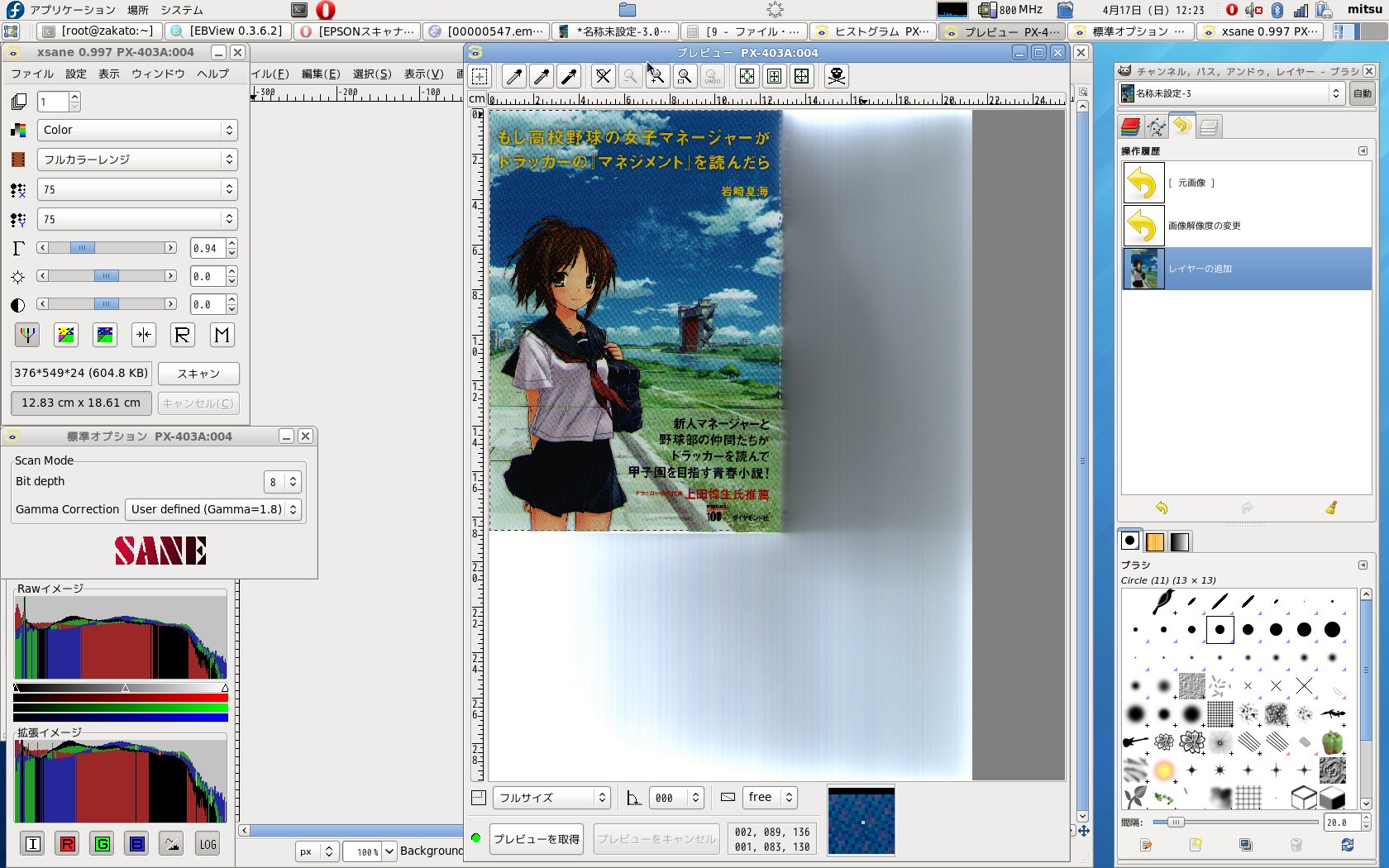Viewport: 1389px width, 868px height.
Task: Click the プレビューを取得 button
Action: pyautogui.click(x=536, y=839)
